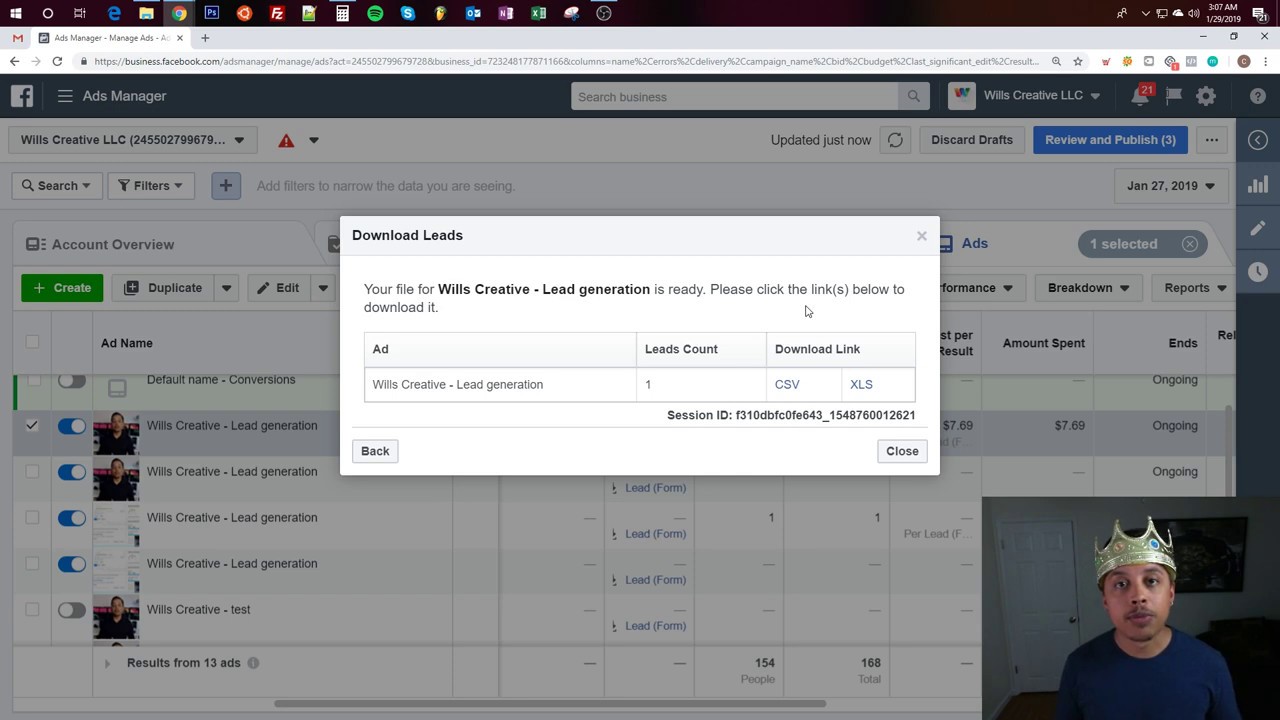Open the Wills Creative LLC account dropdown
The width and height of the screenshot is (1280, 720).
133,140
